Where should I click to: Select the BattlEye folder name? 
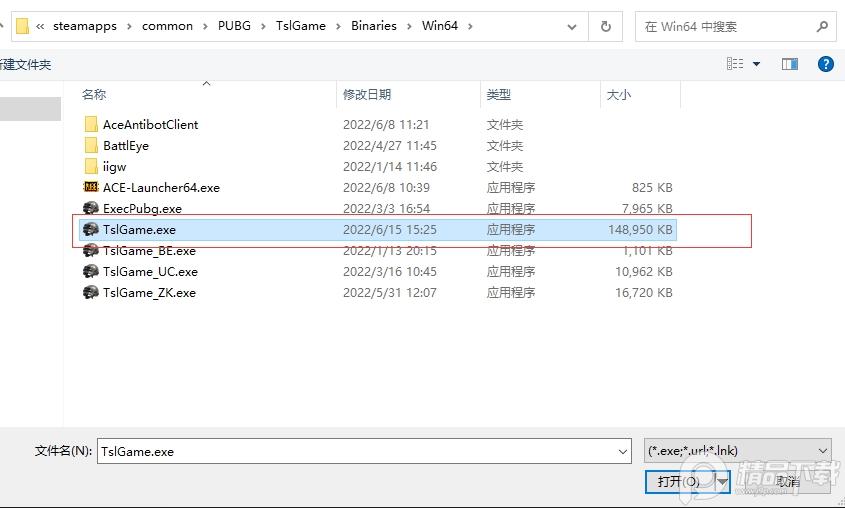click(x=126, y=145)
